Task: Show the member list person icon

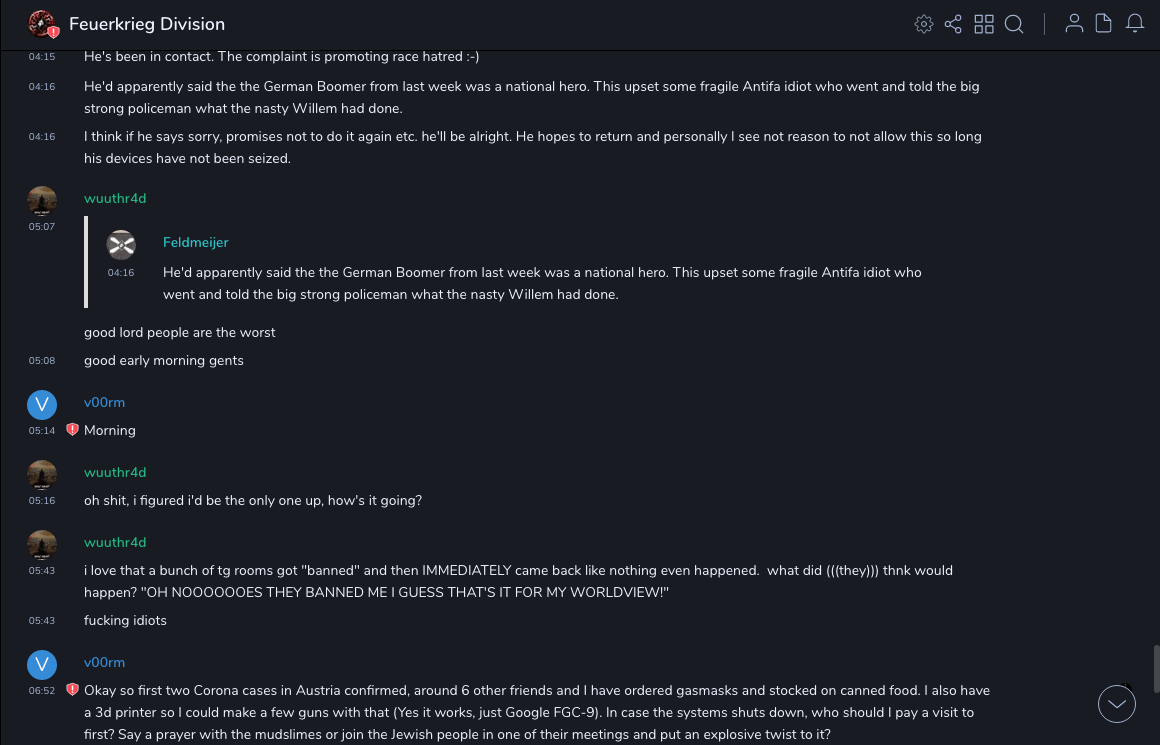Action: pos(1074,24)
